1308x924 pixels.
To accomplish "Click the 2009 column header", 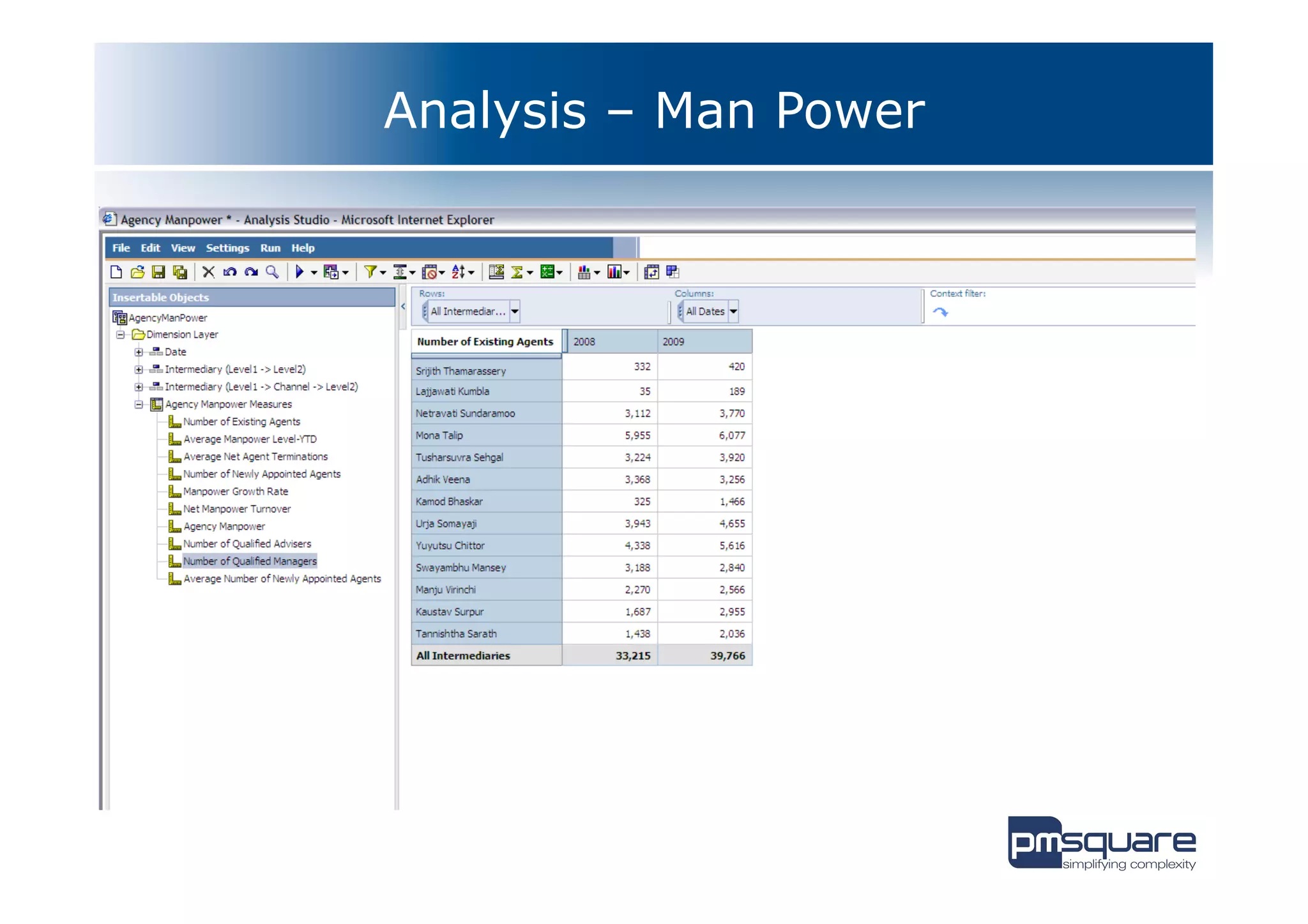I will [x=705, y=342].
